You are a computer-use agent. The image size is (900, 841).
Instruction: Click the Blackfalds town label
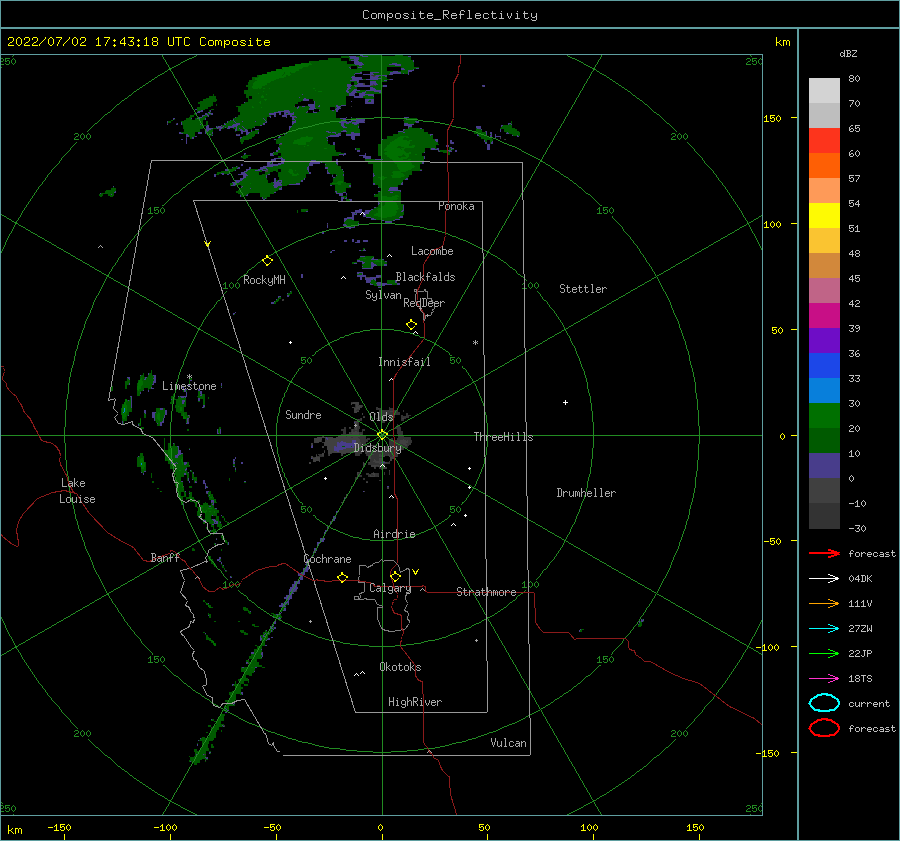(425, 277)
